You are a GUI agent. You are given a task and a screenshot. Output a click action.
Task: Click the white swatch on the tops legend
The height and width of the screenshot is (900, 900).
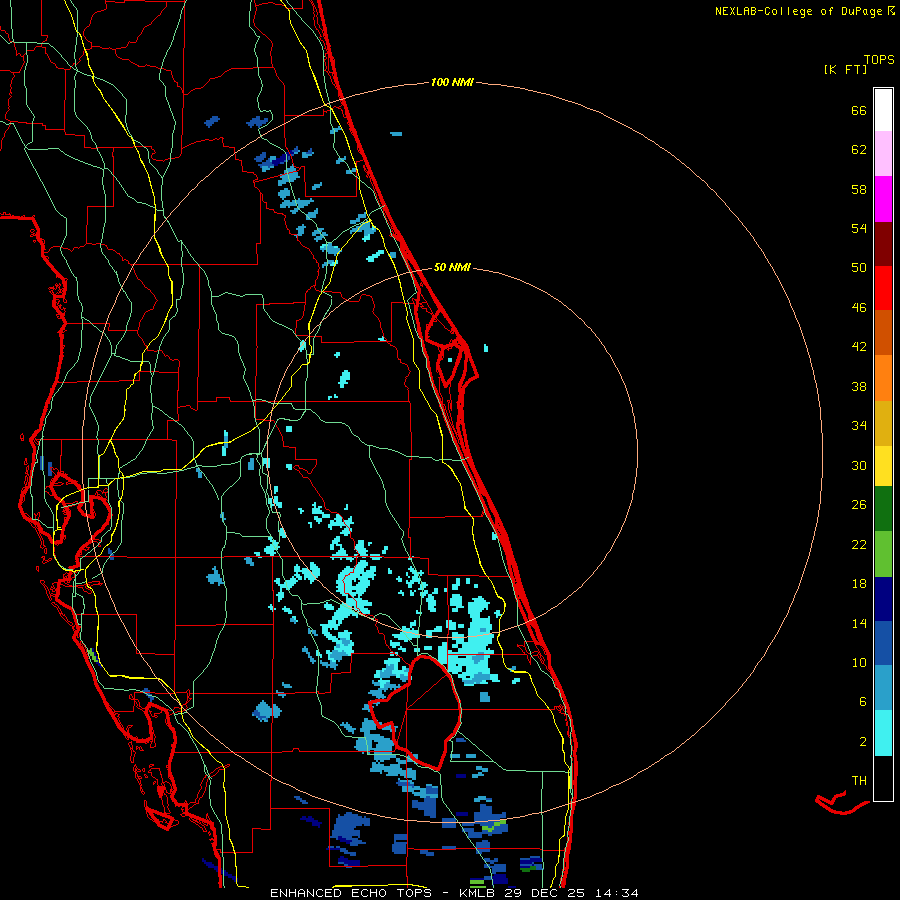(883, 110)
